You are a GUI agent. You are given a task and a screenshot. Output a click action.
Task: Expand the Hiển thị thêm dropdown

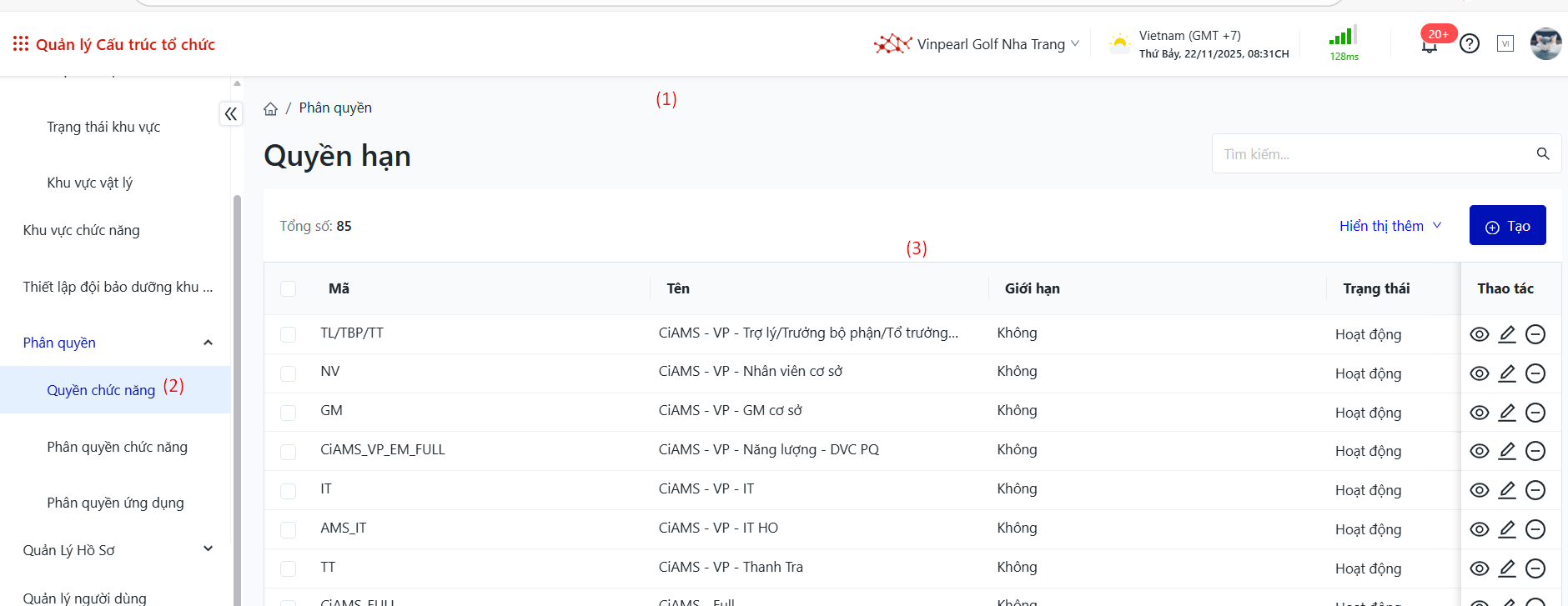tap(1390, 226)
